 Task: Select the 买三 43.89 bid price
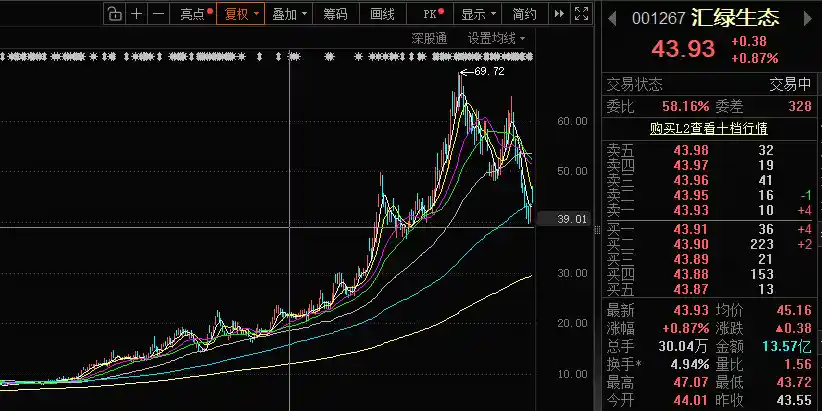pos(691,259)
